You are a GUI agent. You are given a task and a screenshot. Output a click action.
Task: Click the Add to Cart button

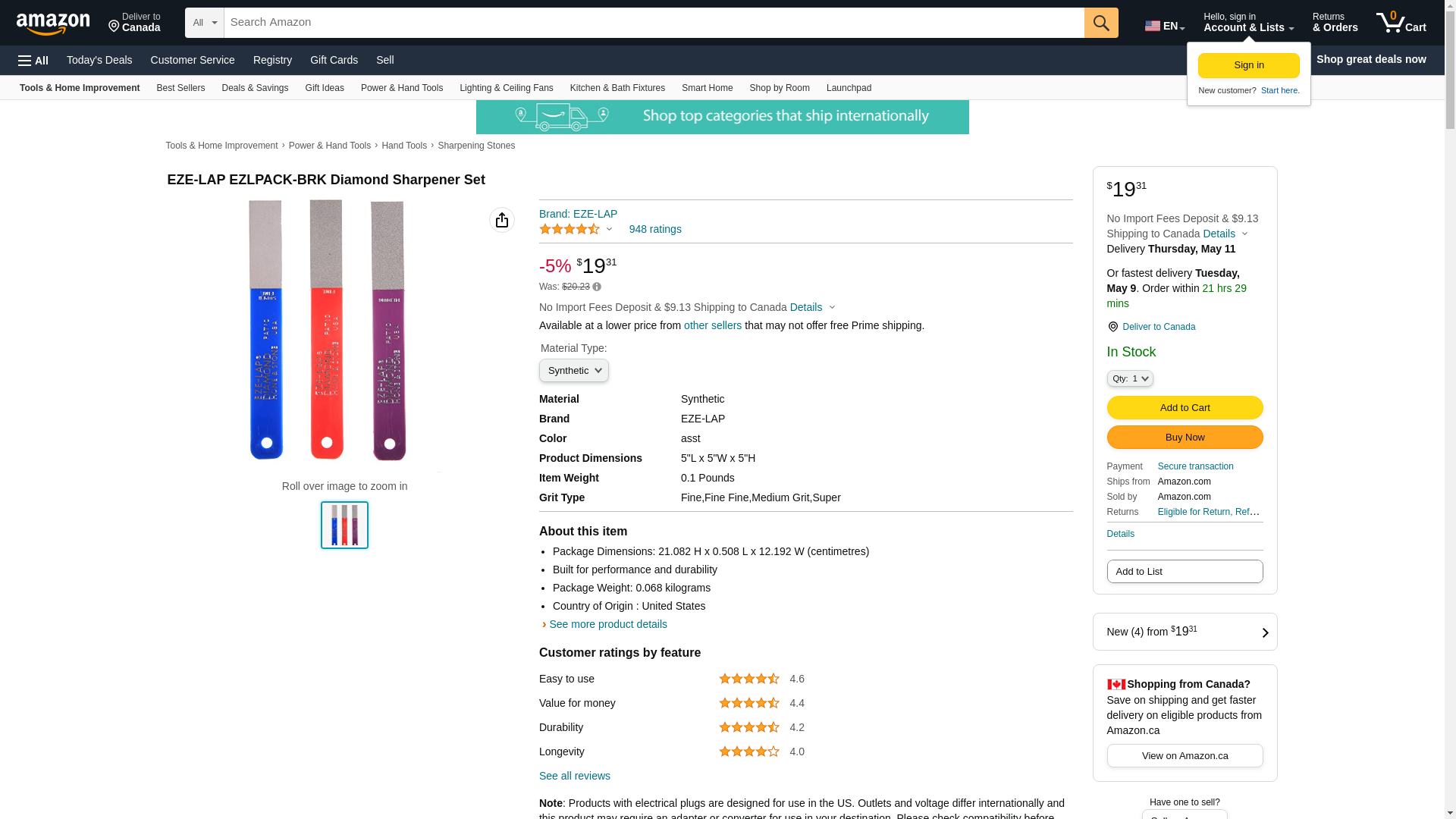1185,408
